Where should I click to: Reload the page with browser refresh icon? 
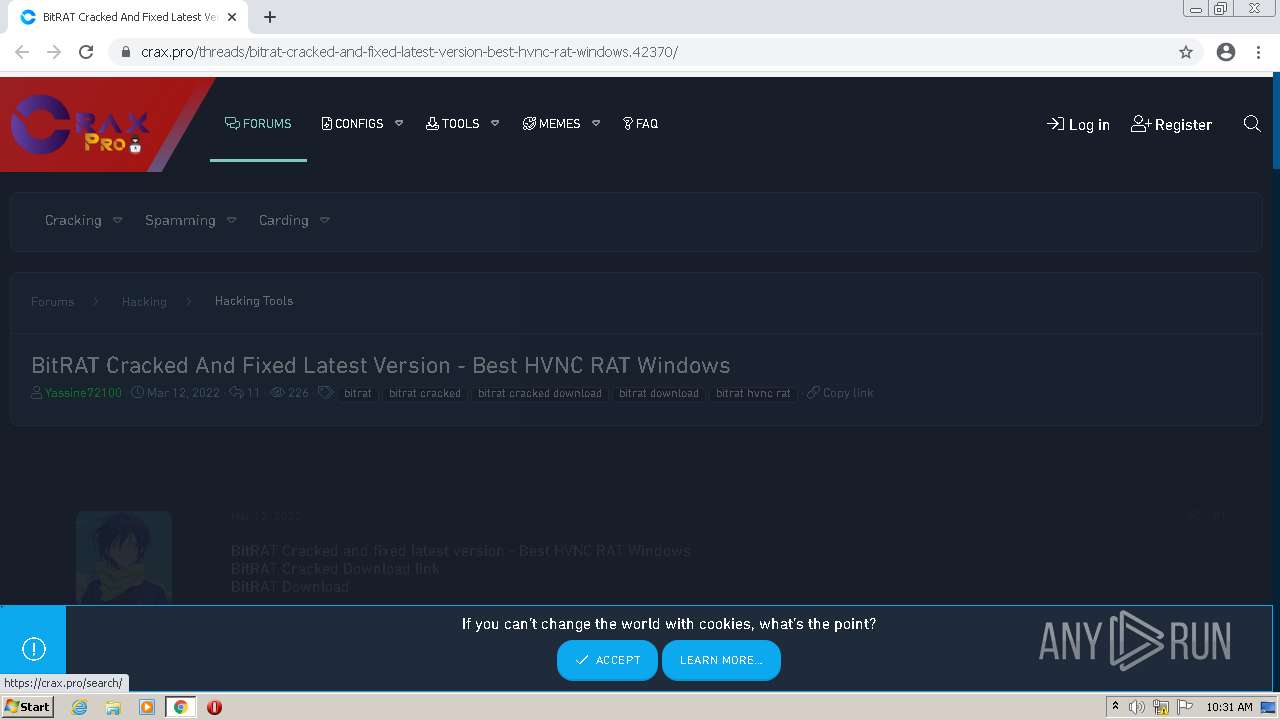click(86, 52)
